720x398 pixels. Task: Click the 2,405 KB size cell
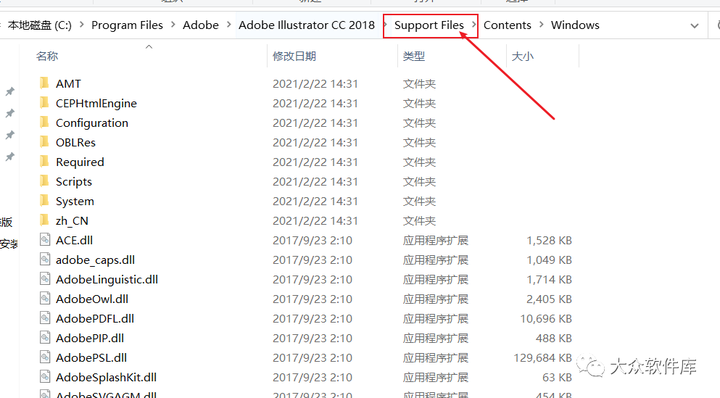pyautogui.click(x=549, y=299)
